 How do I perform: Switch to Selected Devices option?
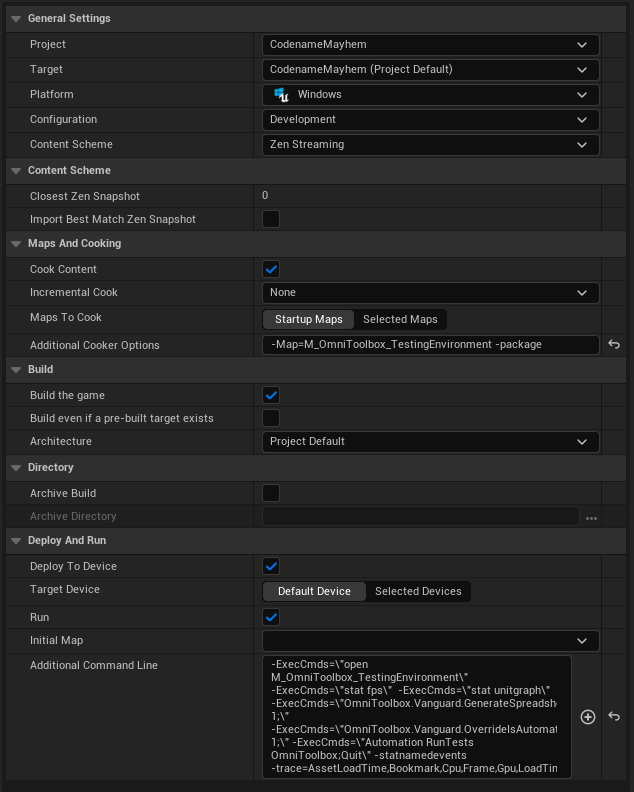(x=418, y=591)
